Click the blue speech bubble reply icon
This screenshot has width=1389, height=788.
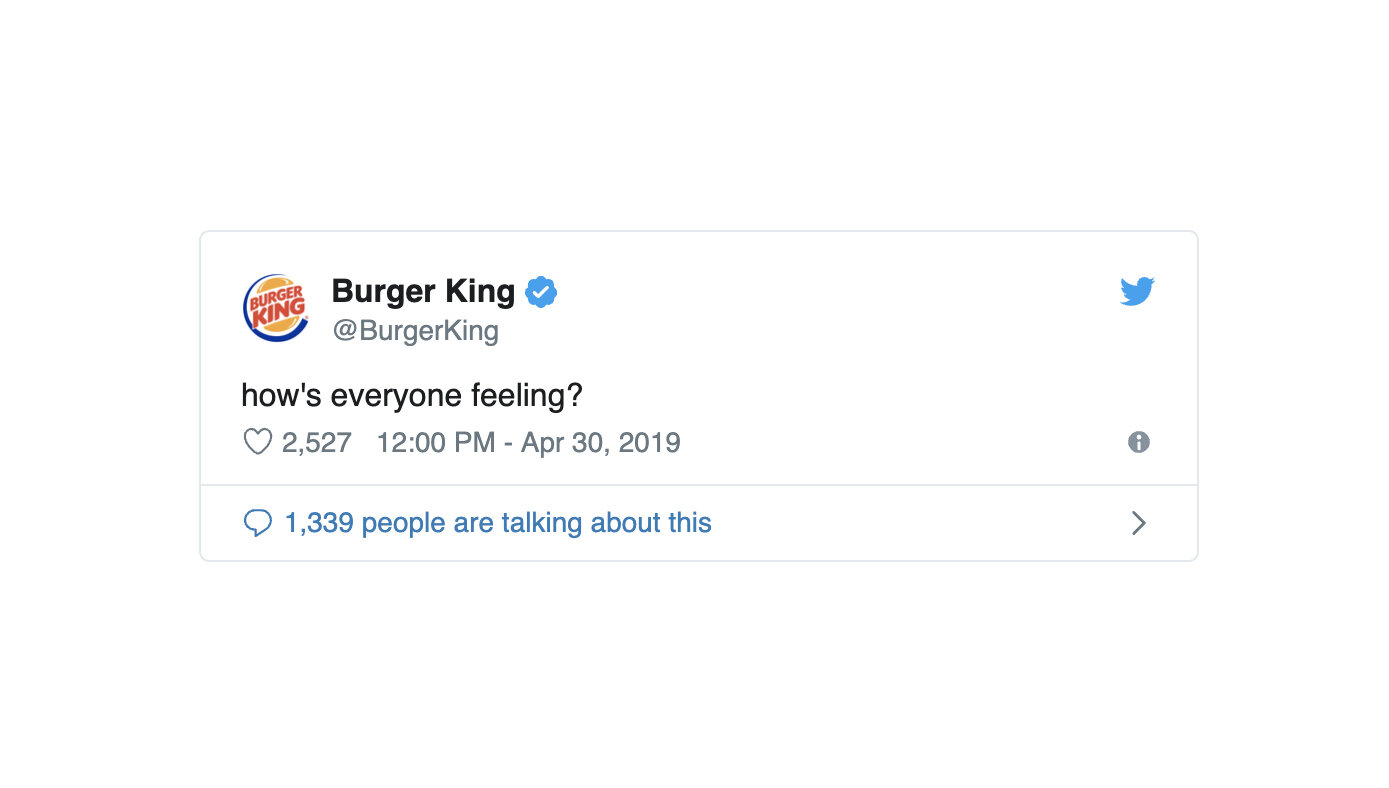pos(258,523)
